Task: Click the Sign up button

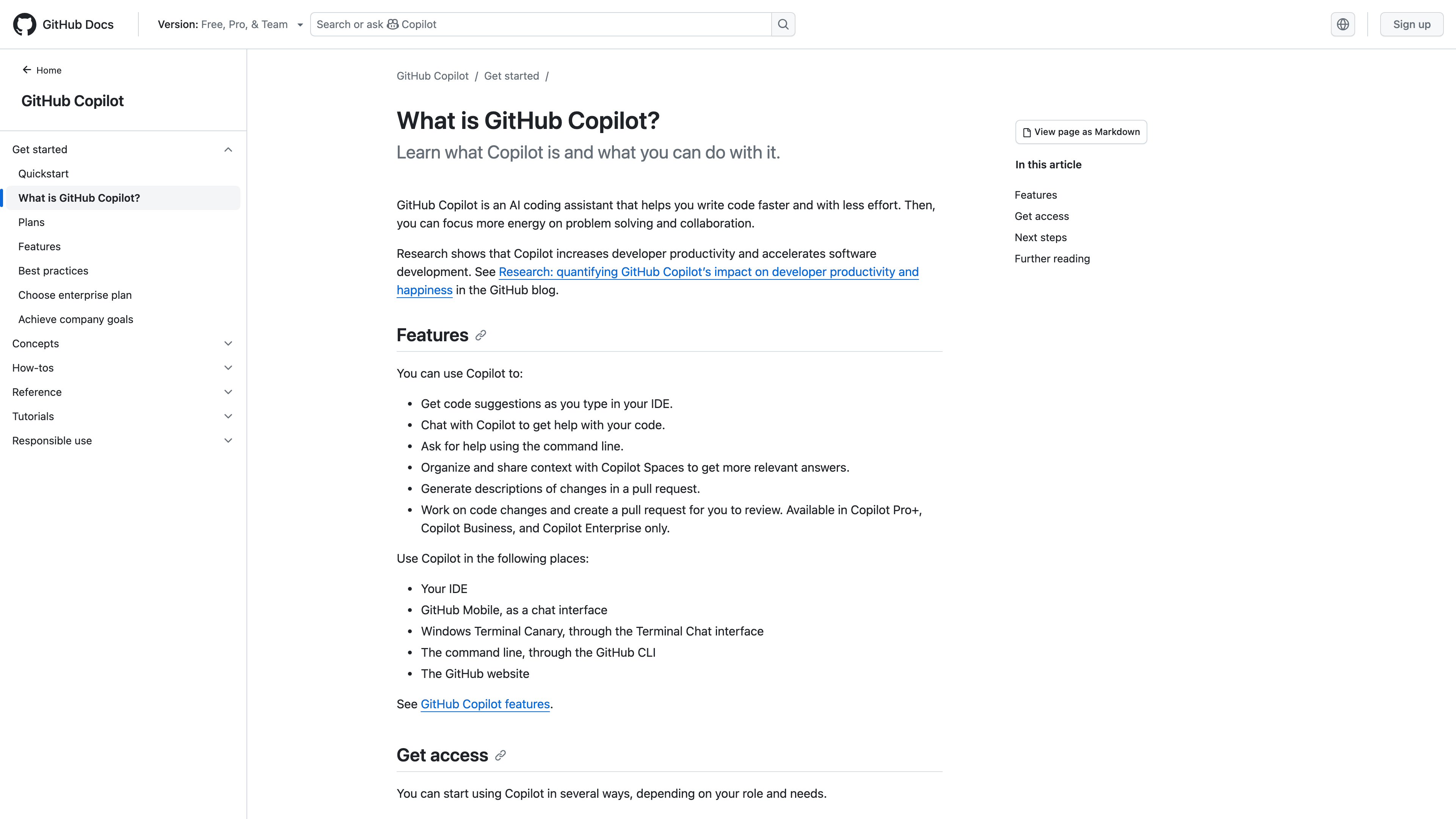Action: tap(1411, 24)
